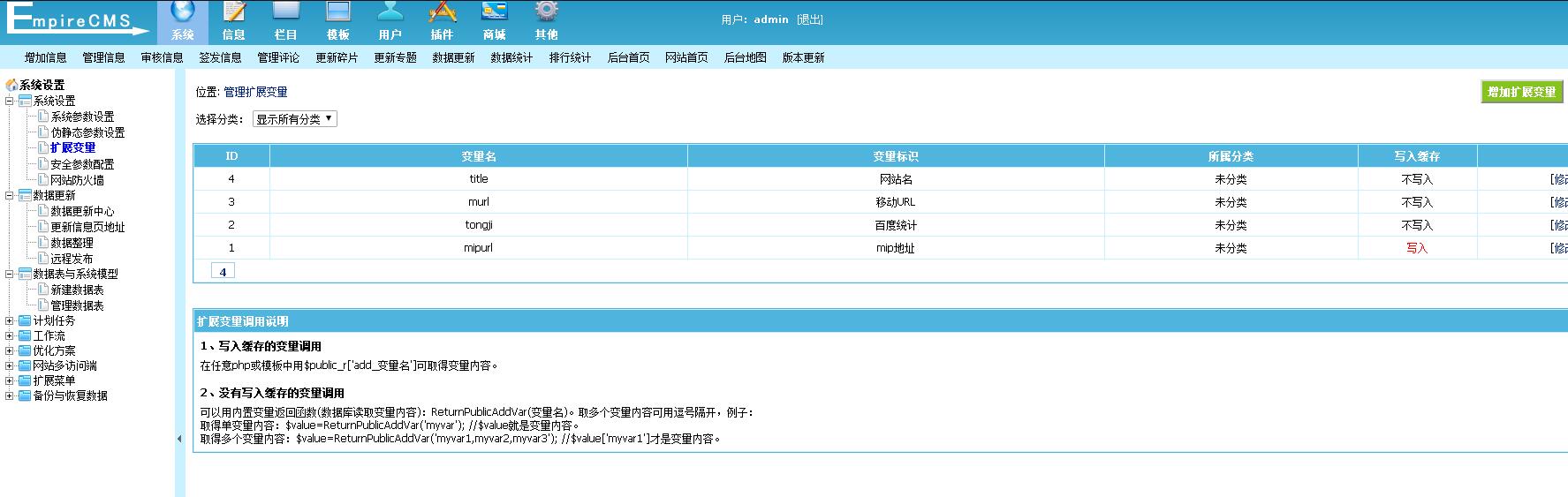
Task: Open 管理信息 in the menu bar
Action: click(104, 57)
